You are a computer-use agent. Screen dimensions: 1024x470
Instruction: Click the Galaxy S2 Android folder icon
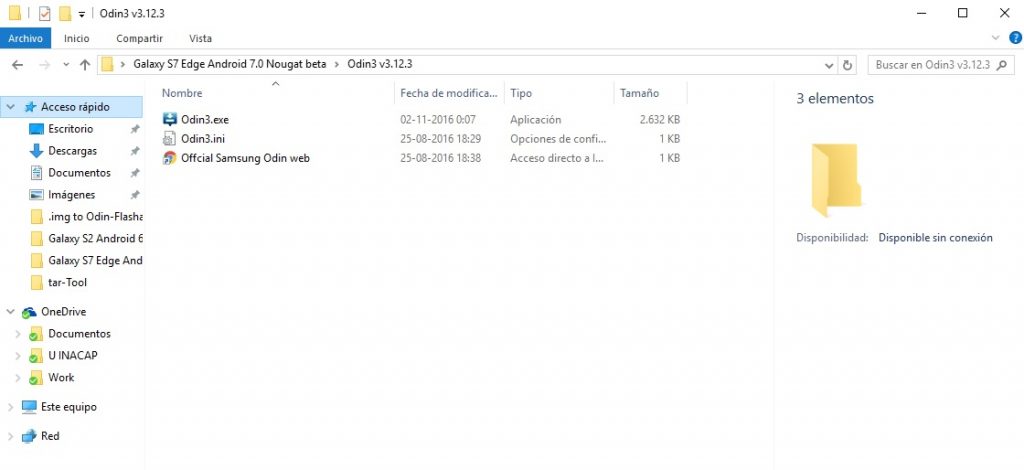pyautogui.click(x=37, y=238)
